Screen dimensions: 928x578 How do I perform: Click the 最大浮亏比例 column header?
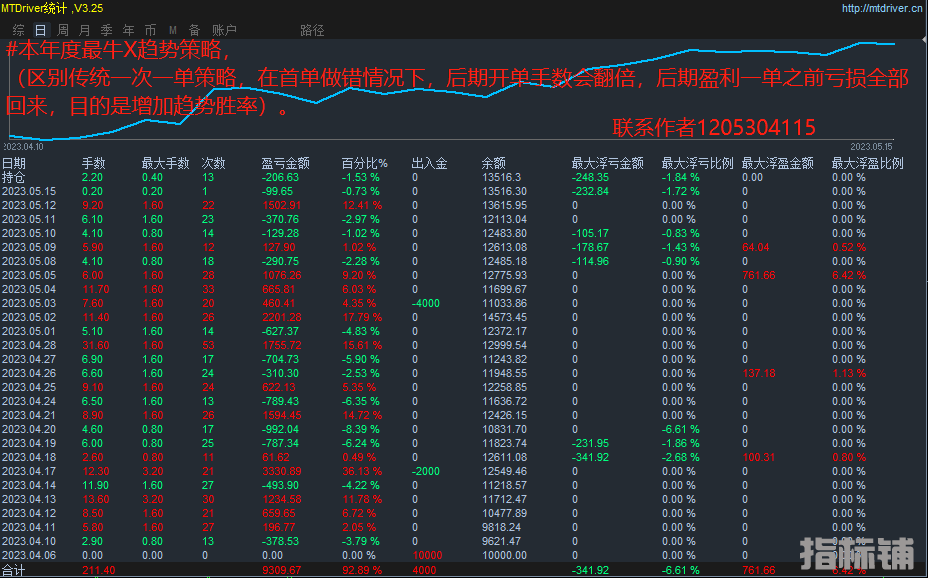(x=697, y=163)
